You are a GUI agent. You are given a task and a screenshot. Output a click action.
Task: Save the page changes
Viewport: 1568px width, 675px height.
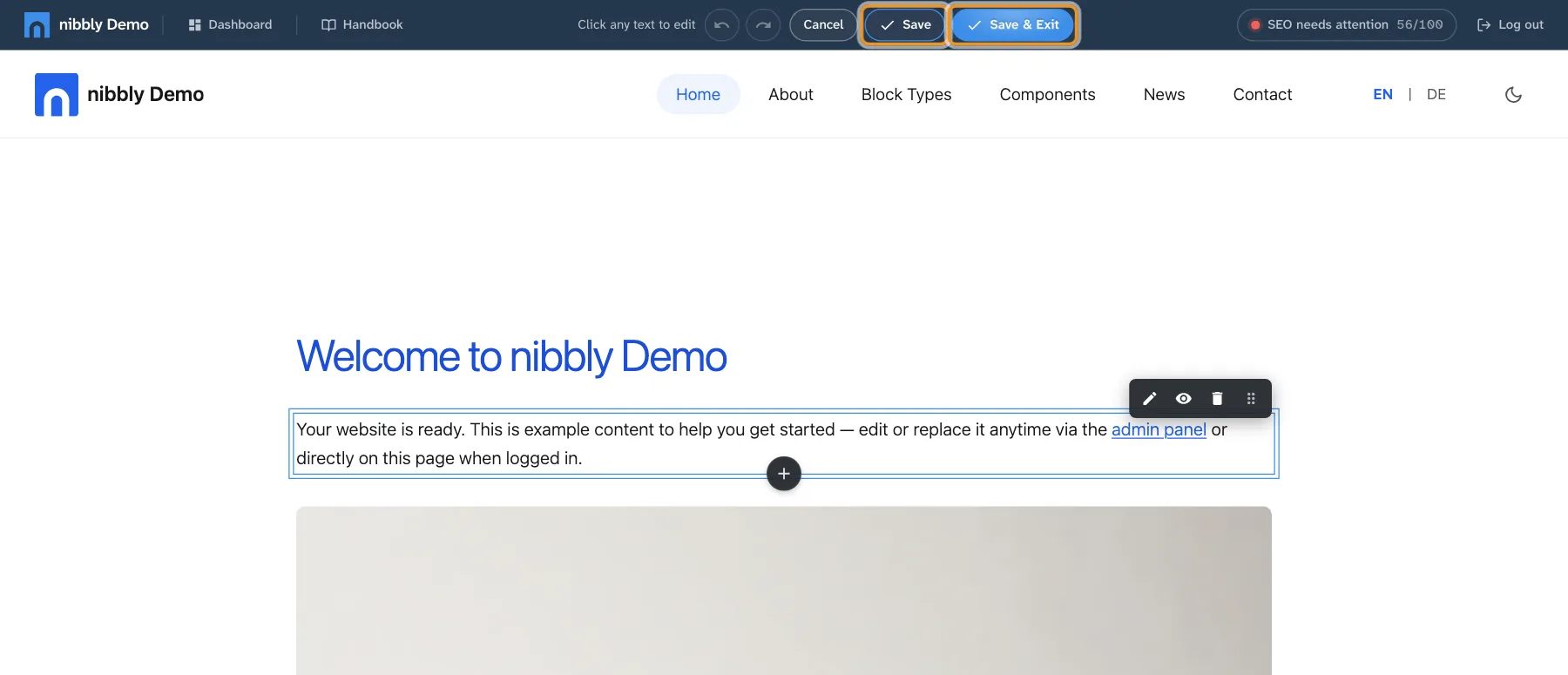click(905, 25)
